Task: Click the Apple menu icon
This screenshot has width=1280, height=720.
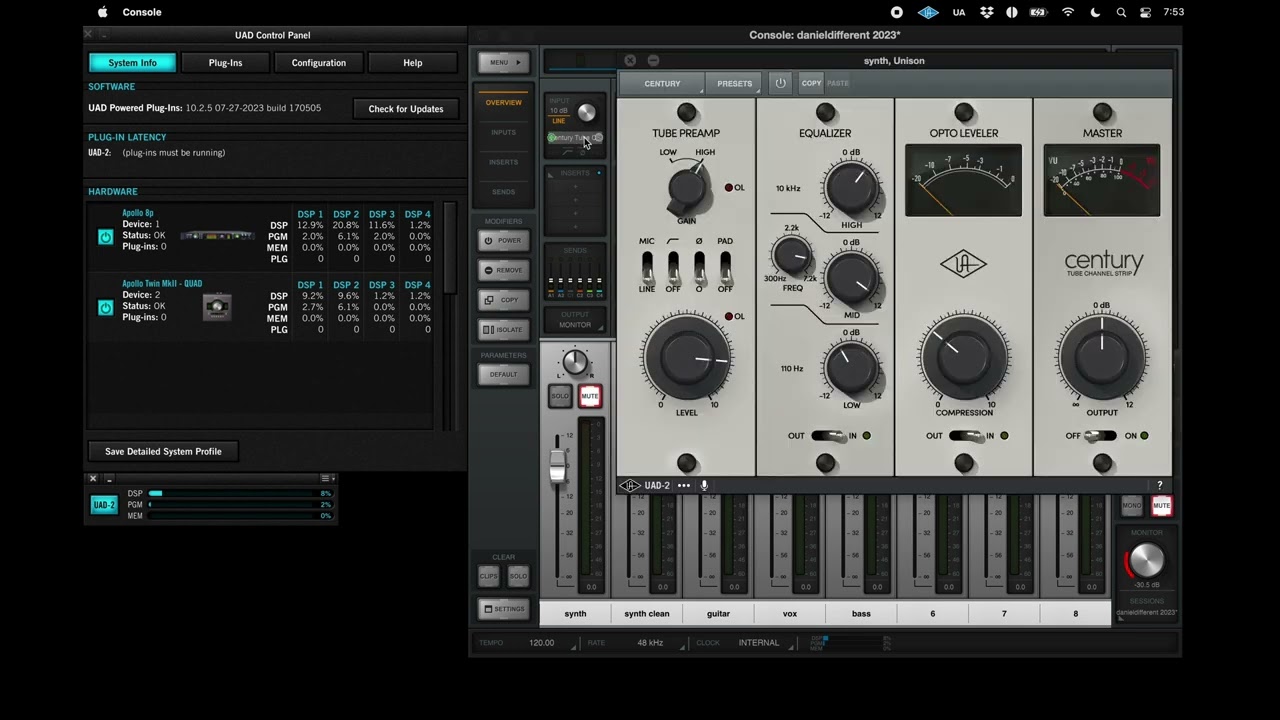Action: coord(102,12)
